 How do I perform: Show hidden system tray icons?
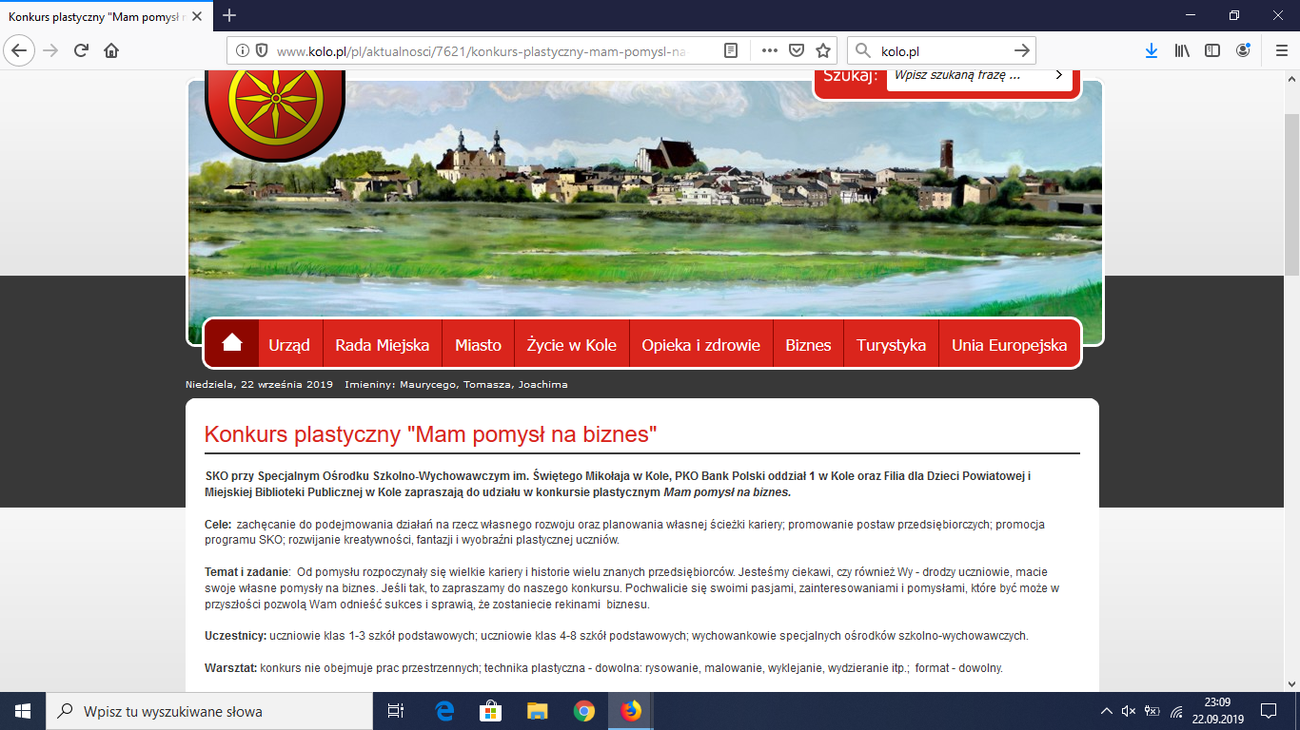click(1106, 711)
